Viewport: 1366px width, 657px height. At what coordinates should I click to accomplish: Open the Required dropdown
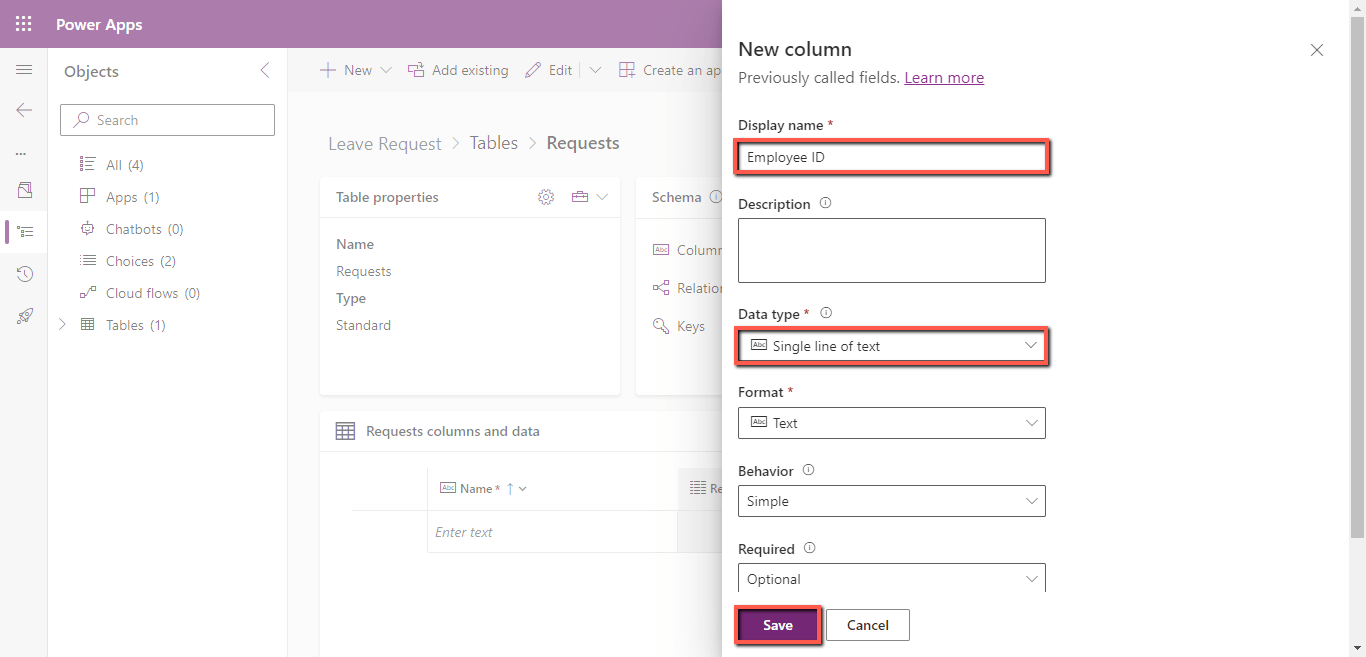point(892,578)
